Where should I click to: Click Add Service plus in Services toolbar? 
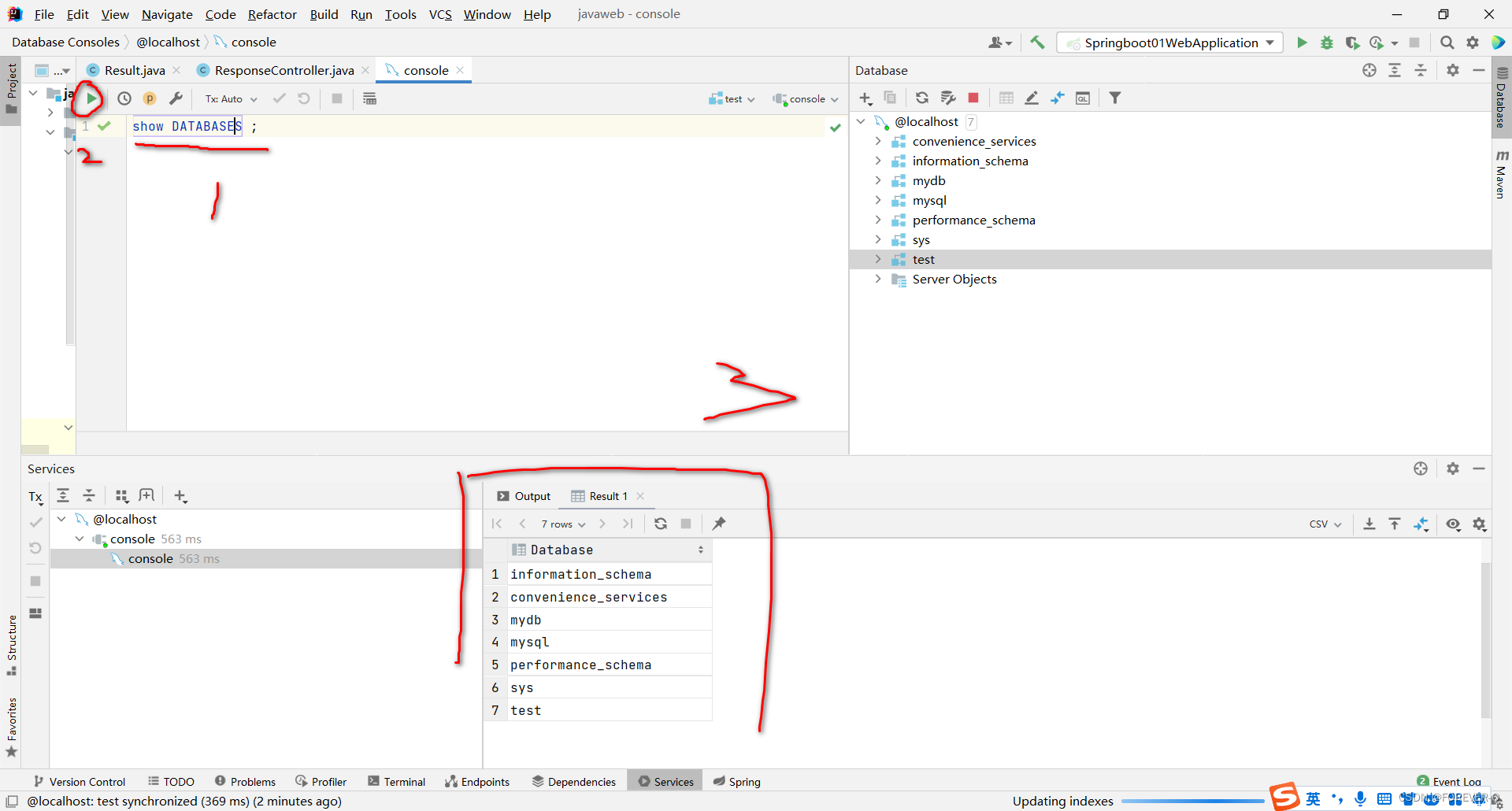coord(180,495)
